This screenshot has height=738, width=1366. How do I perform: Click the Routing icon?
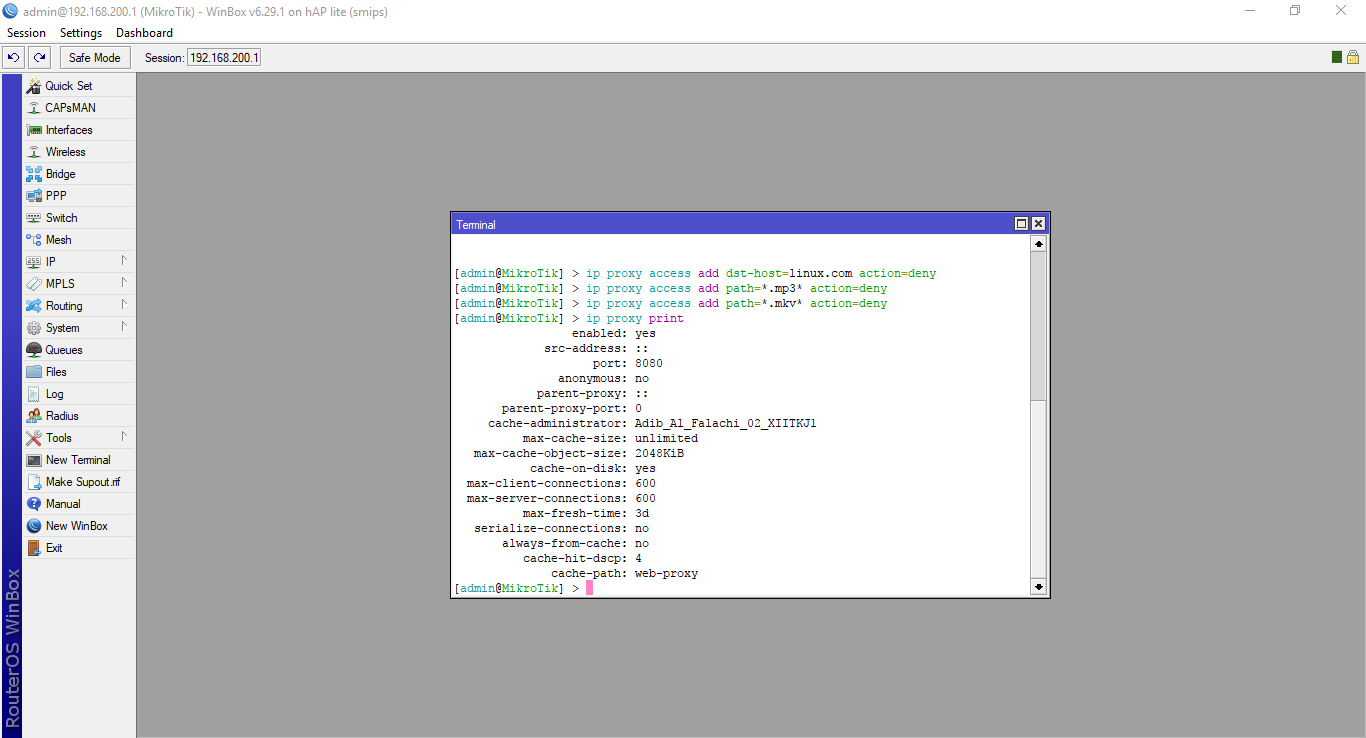[x=34, y=306]
